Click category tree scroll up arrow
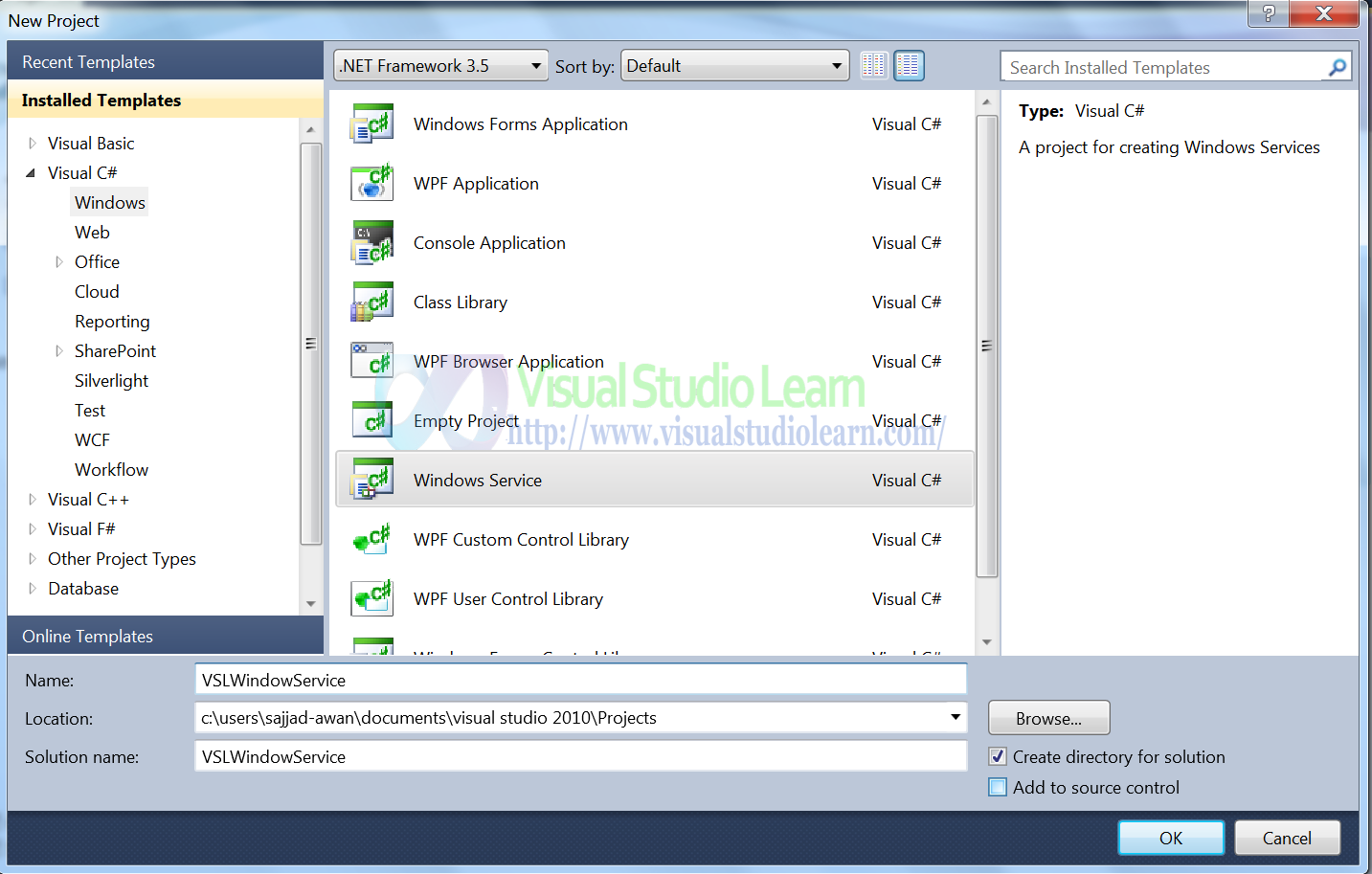1372x874 pixels. 310,129
